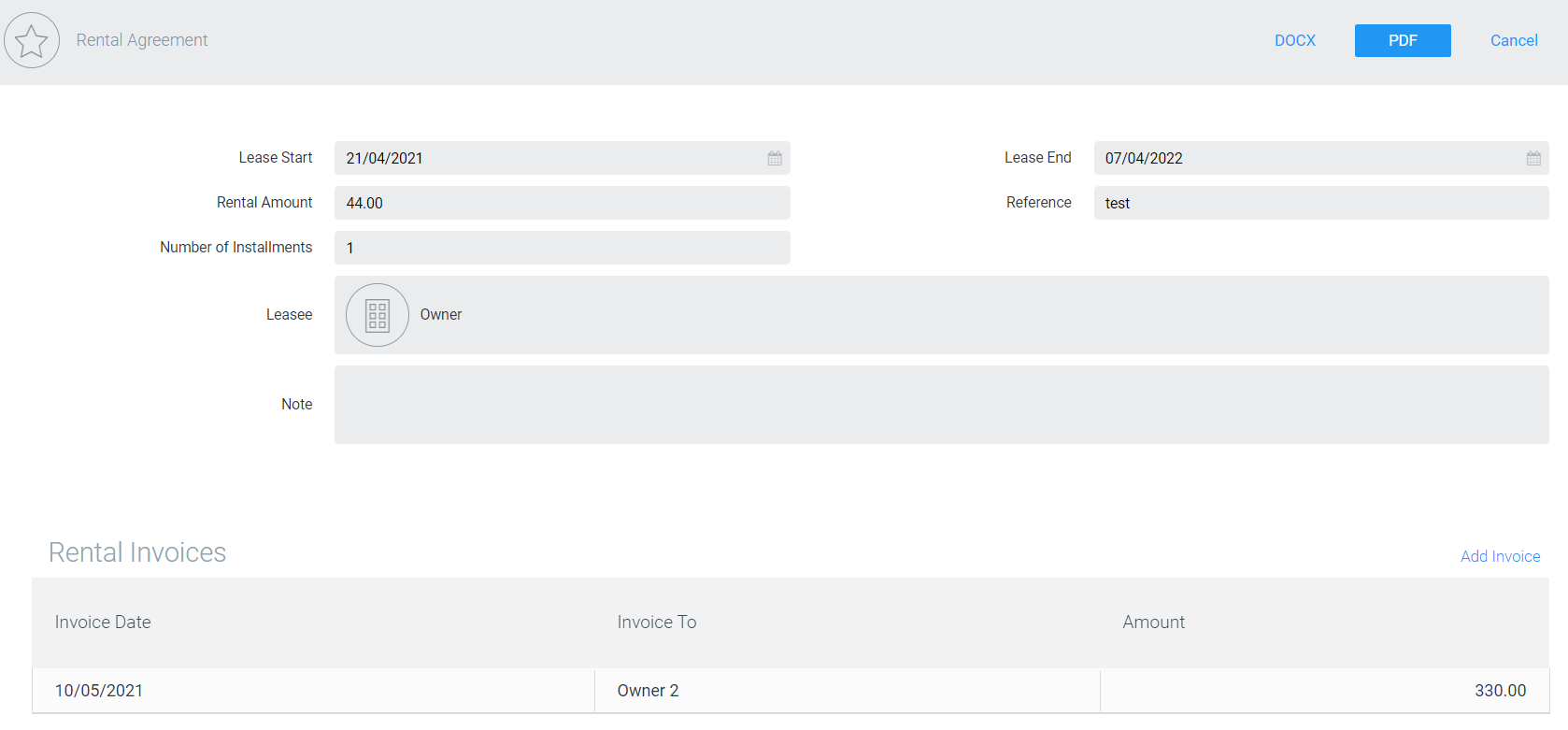Click the Amount column header

[x=1153, y=623]
